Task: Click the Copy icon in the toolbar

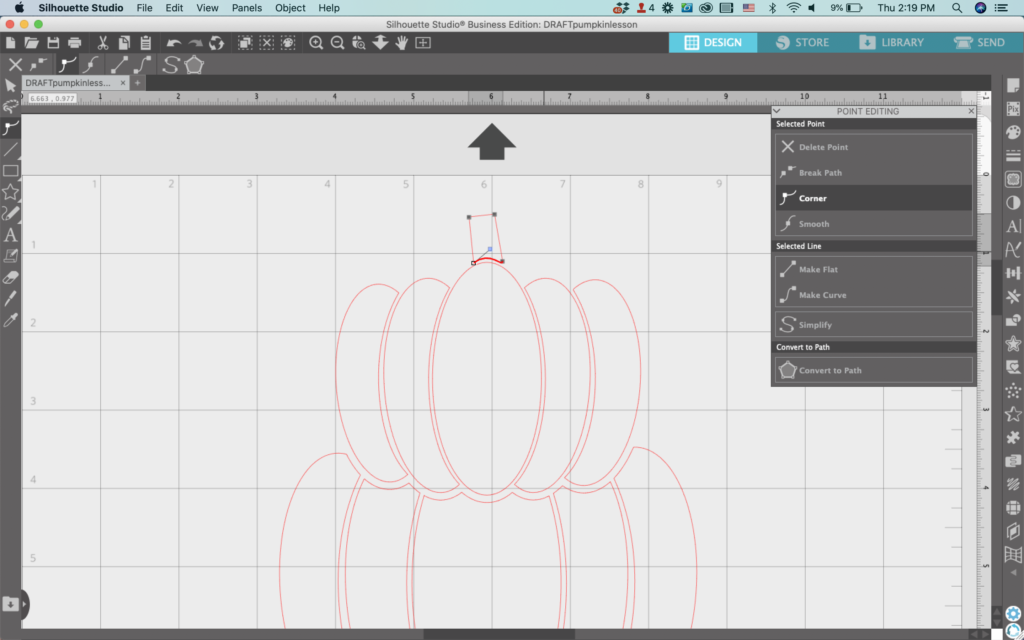Action: tap(124, 43)
